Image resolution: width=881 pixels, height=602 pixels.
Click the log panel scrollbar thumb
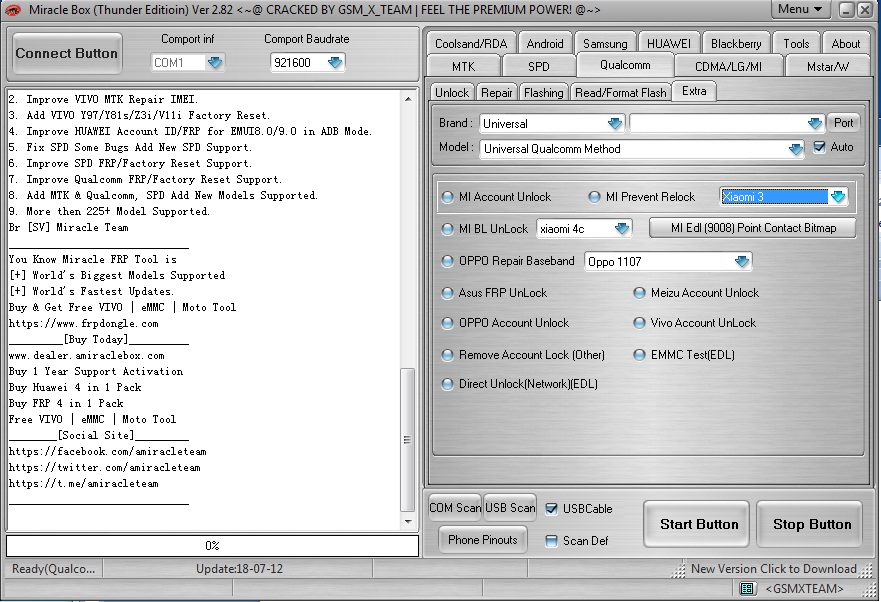point(407,440)
